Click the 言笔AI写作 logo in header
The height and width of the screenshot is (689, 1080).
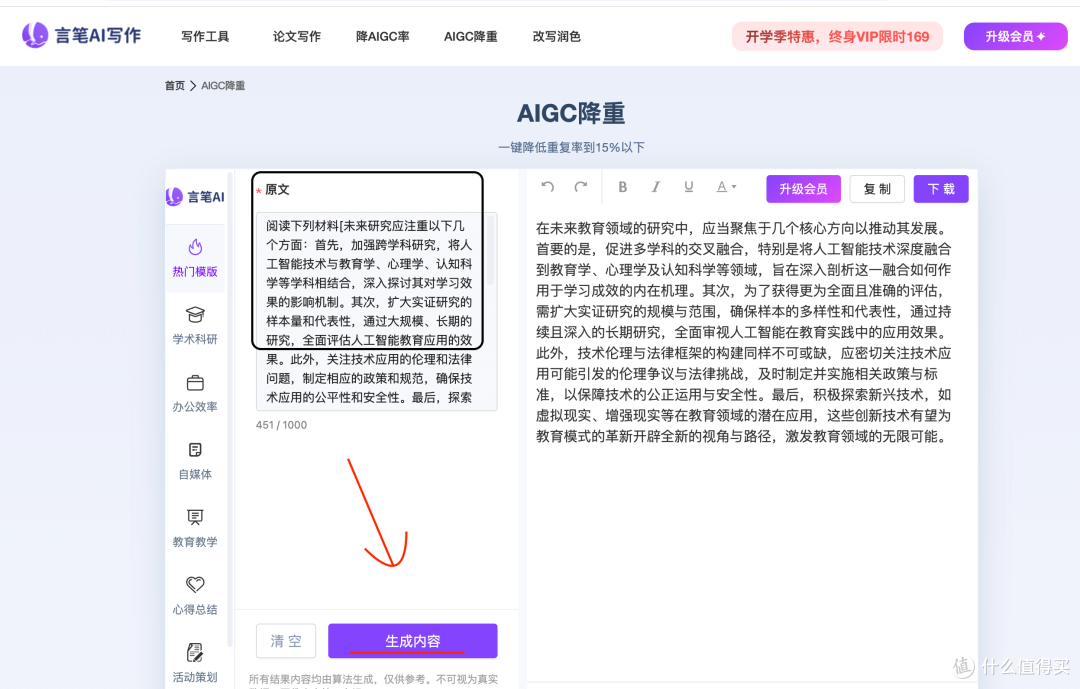point(81,35)
